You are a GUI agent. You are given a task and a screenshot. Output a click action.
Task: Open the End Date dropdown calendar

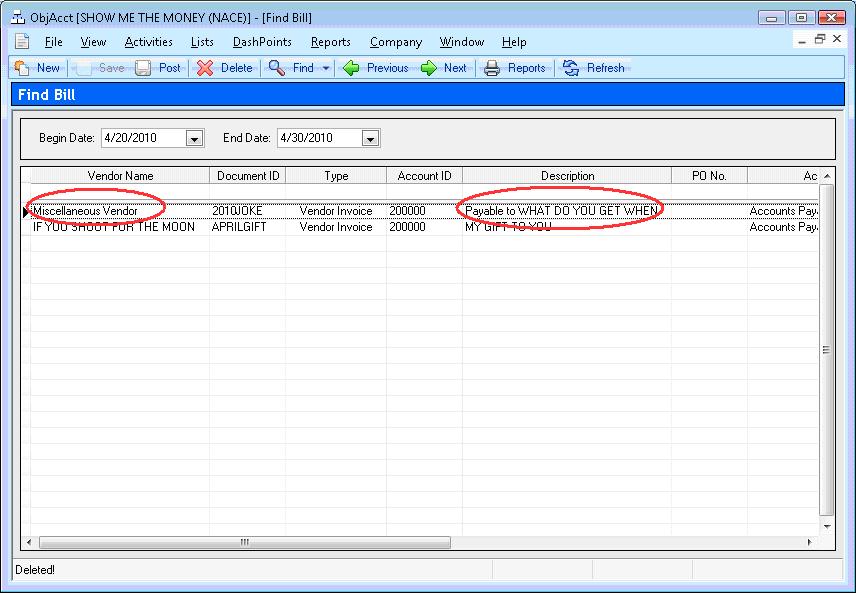370,138
